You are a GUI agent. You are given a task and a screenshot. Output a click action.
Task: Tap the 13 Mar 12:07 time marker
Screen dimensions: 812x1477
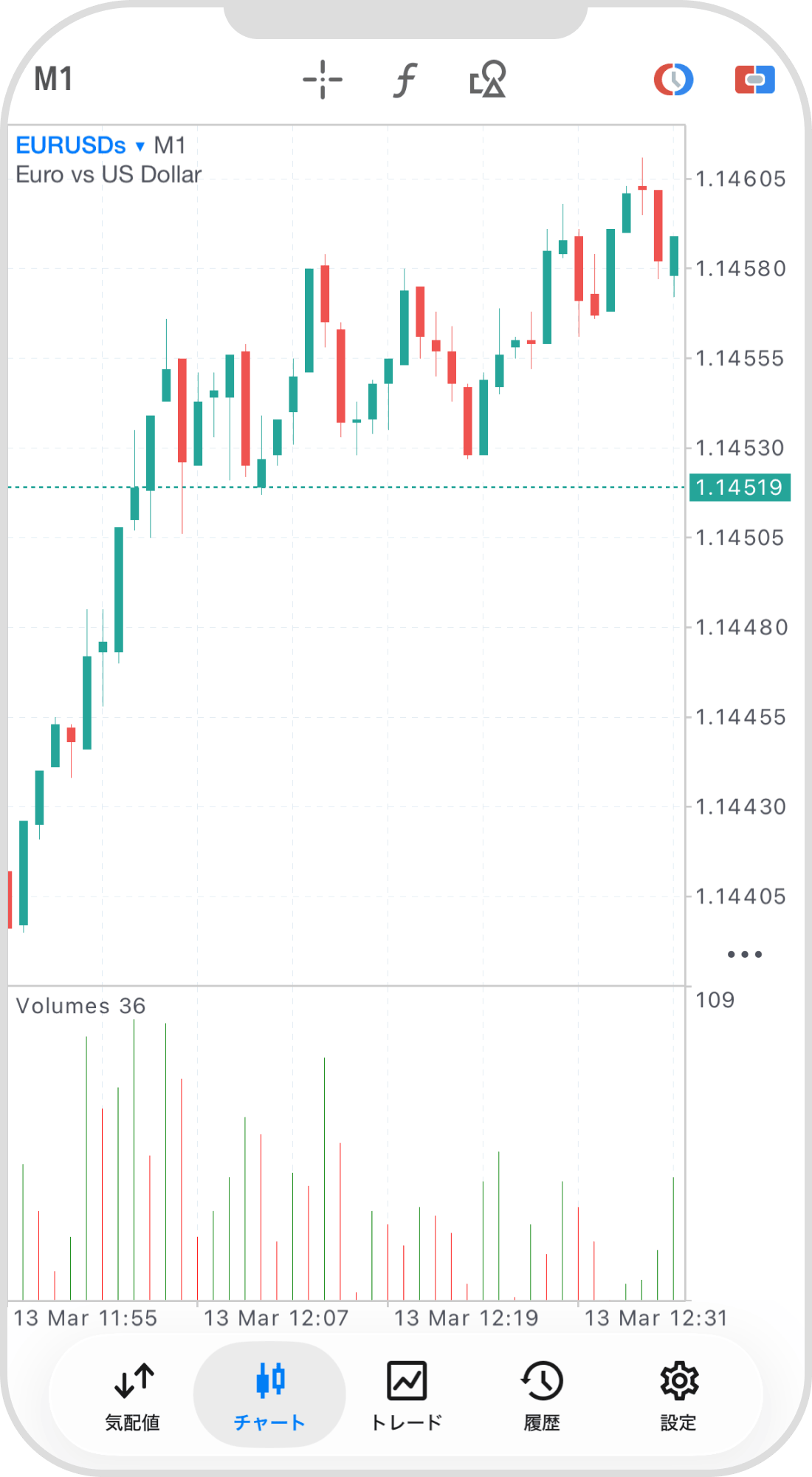275,1318
